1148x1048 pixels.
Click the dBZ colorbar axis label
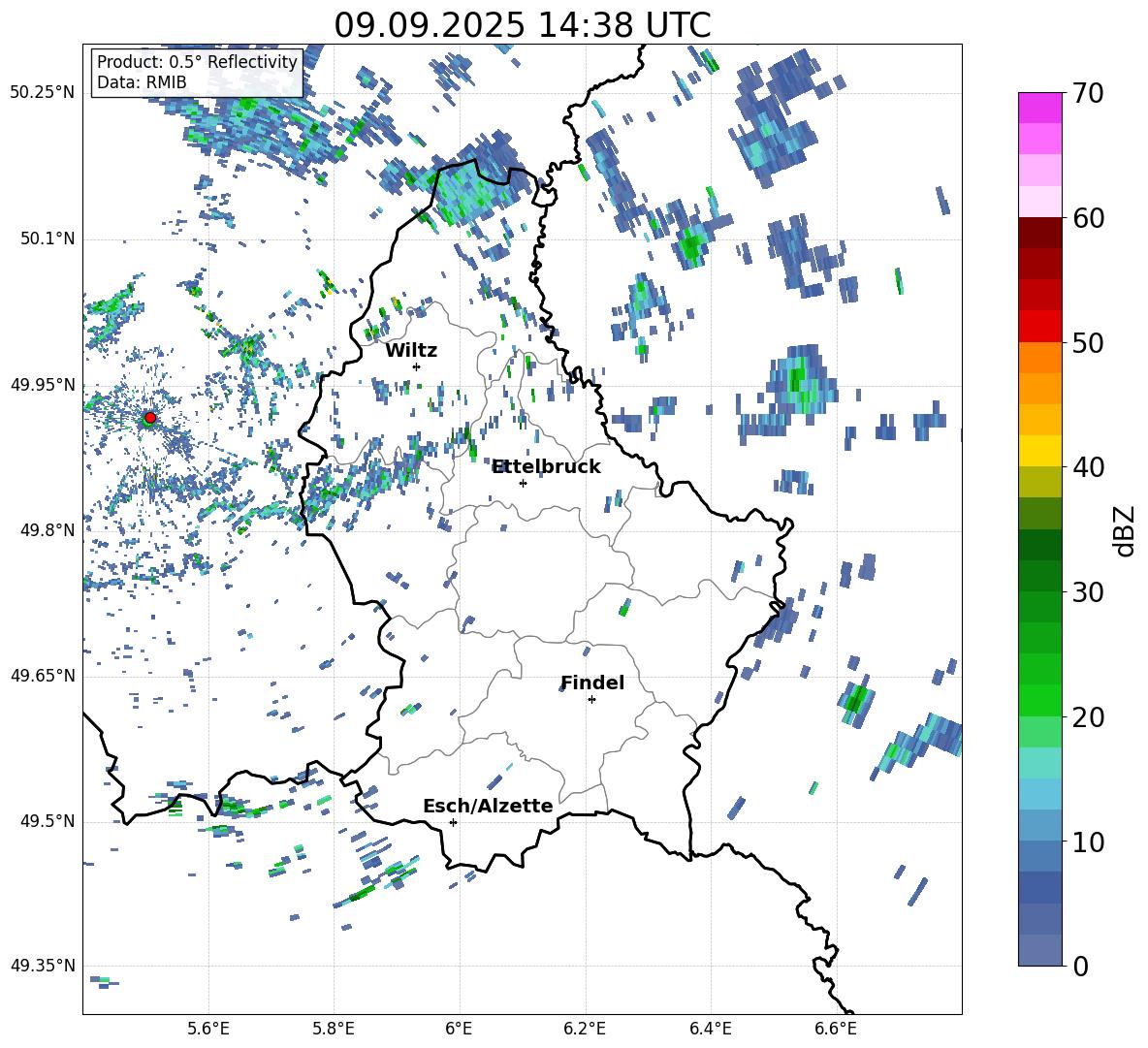(x=1124, y=530)
